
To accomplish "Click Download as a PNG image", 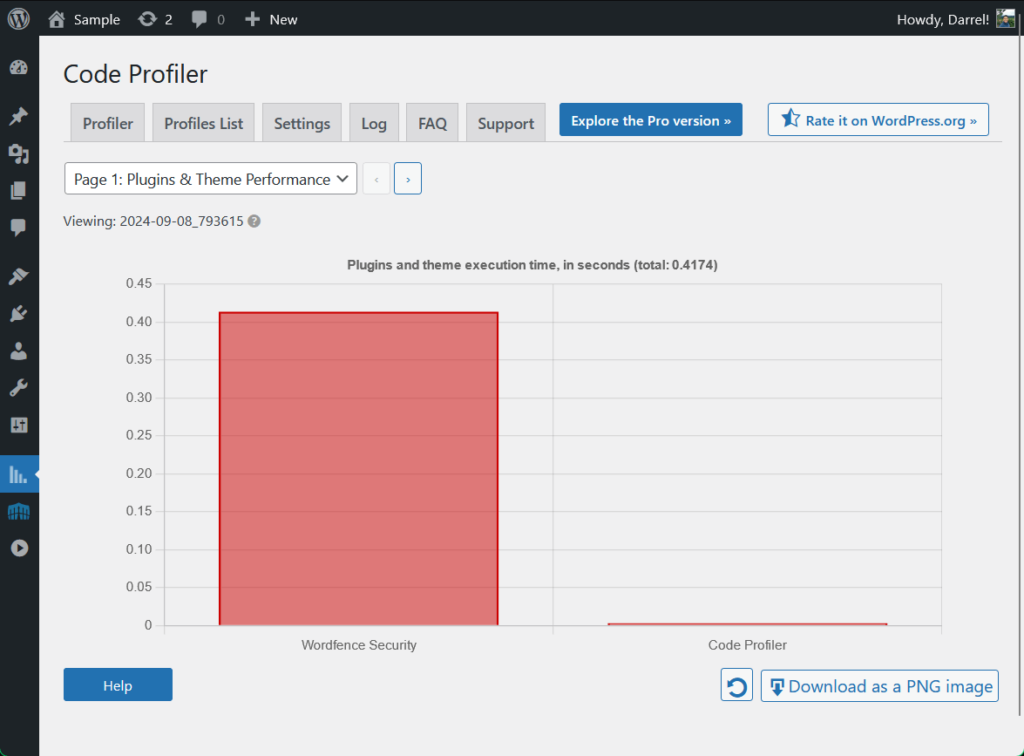I will (x=879, y=686).
